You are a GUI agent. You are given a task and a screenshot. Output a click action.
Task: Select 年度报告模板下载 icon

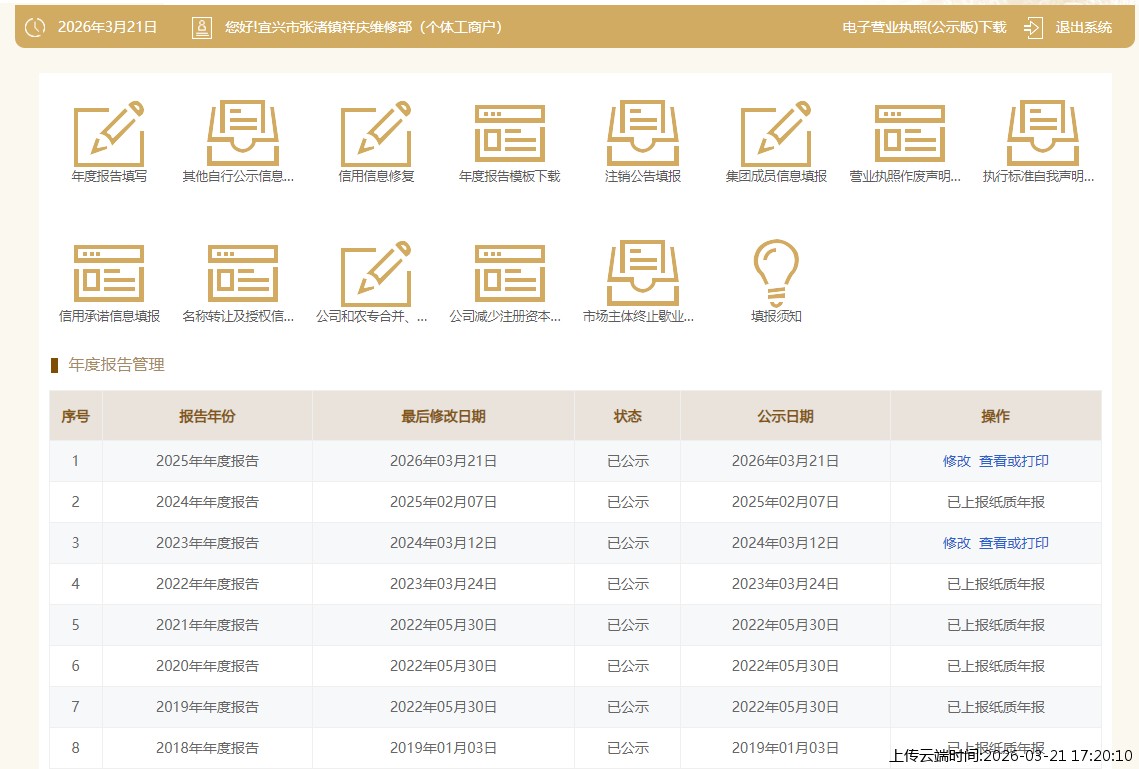510,134
